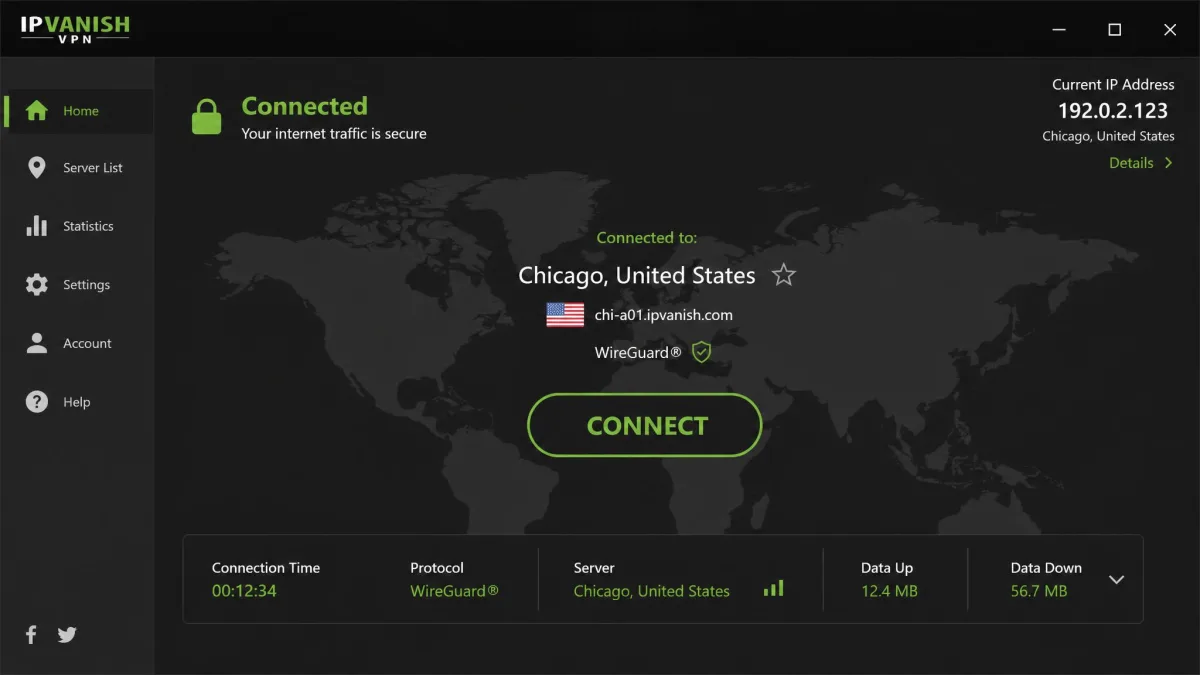Open the Help menu item

click(79, 402)
